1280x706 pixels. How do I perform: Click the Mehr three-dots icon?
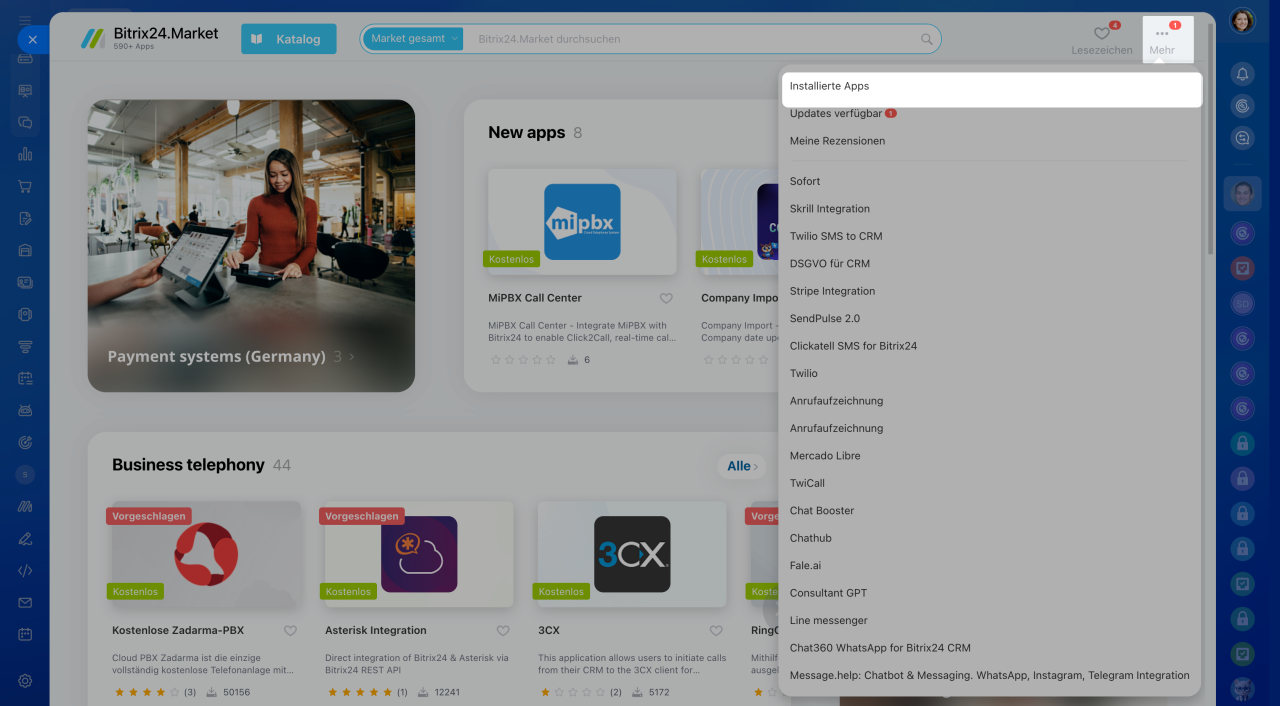point(1162,34)
